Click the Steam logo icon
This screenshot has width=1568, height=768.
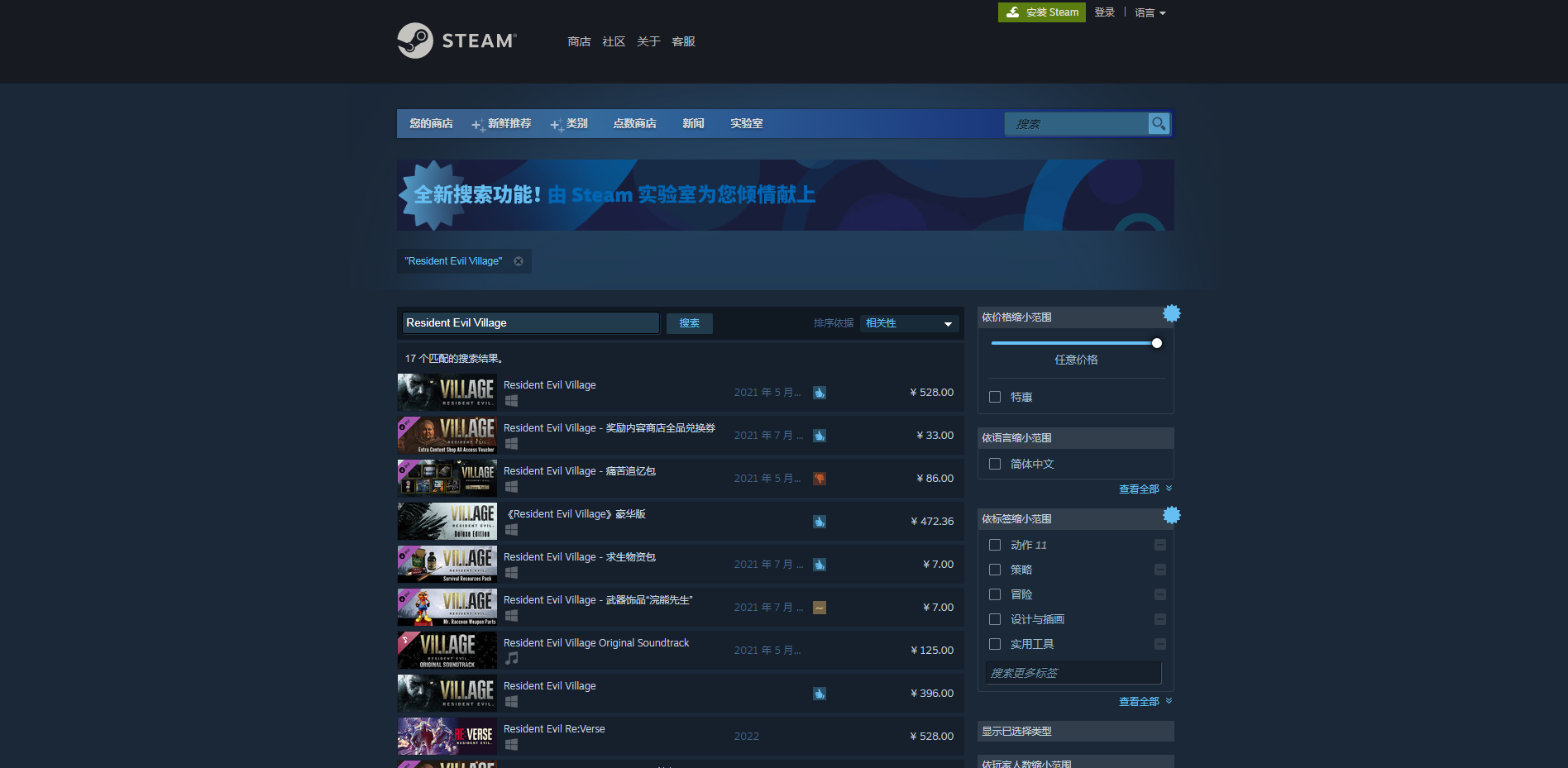click(x=415, y=41)
